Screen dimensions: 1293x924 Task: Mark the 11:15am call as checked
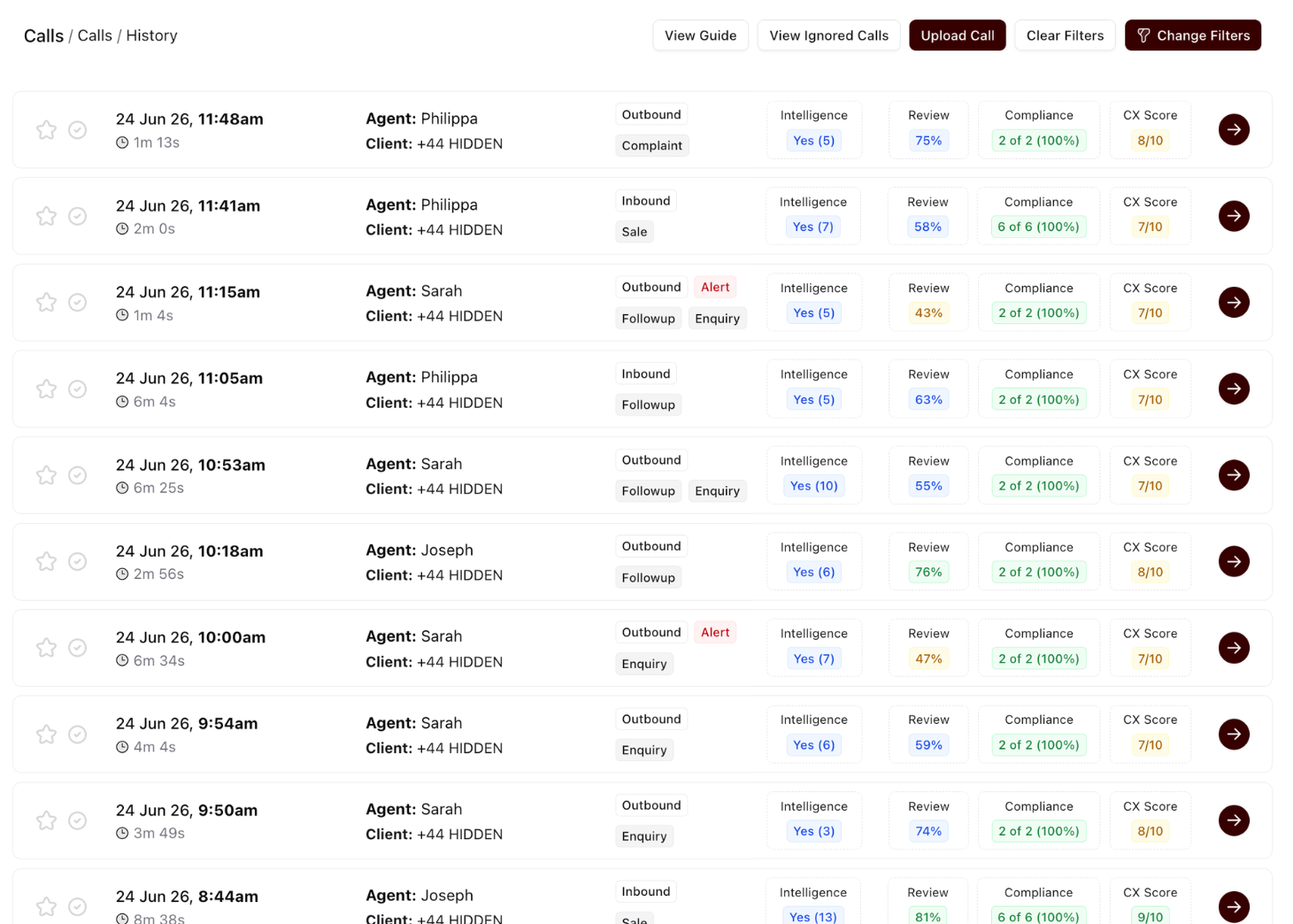(x=78, y=303)
